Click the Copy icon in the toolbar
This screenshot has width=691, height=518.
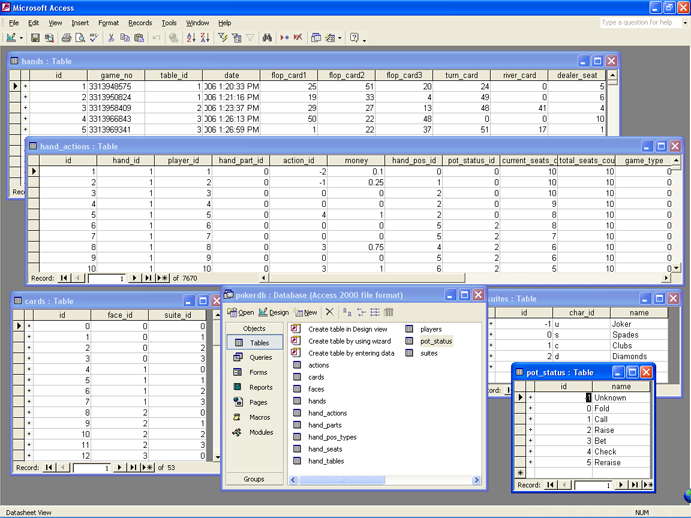[125, 38]
